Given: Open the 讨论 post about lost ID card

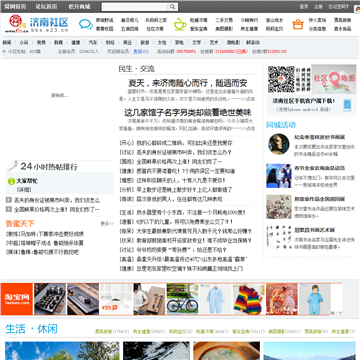Looking at the screenshot, I should 175,152.
